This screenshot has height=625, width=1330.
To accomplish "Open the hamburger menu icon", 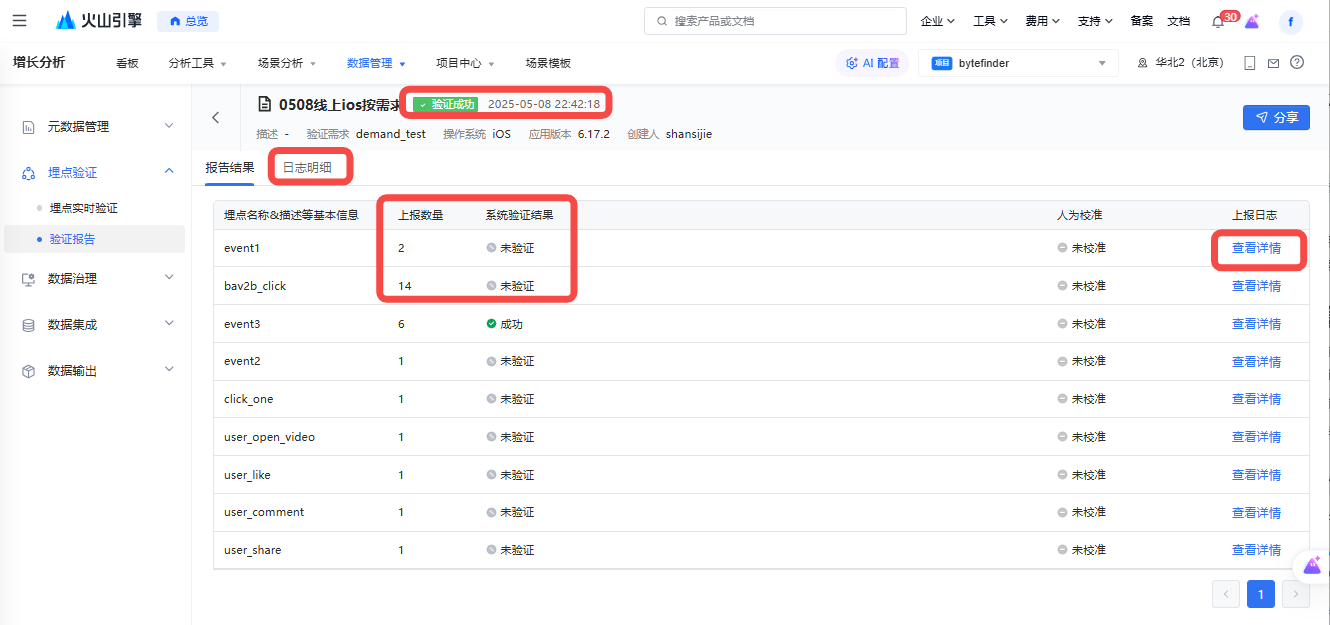I will pyautogui.click(x=20, y=21).
